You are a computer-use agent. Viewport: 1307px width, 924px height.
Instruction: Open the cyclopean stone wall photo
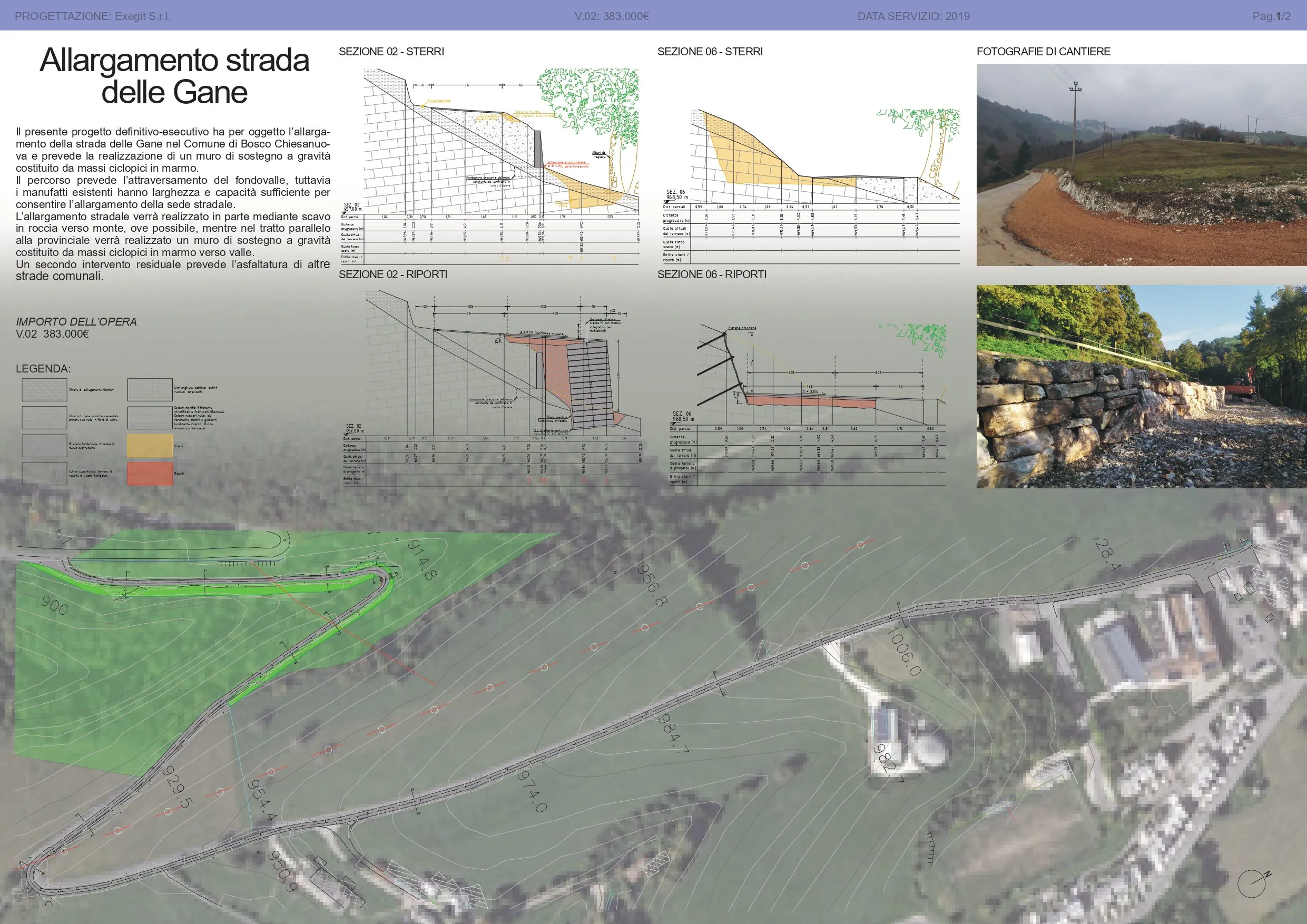(x=1142, y=387)
